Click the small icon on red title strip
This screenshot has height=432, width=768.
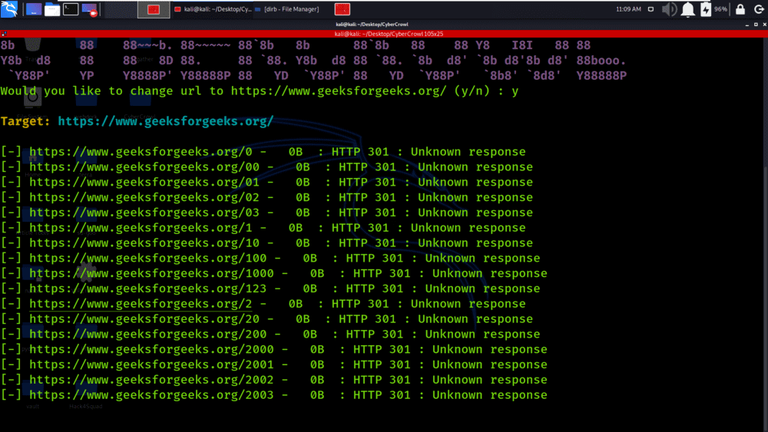point(4,34)
